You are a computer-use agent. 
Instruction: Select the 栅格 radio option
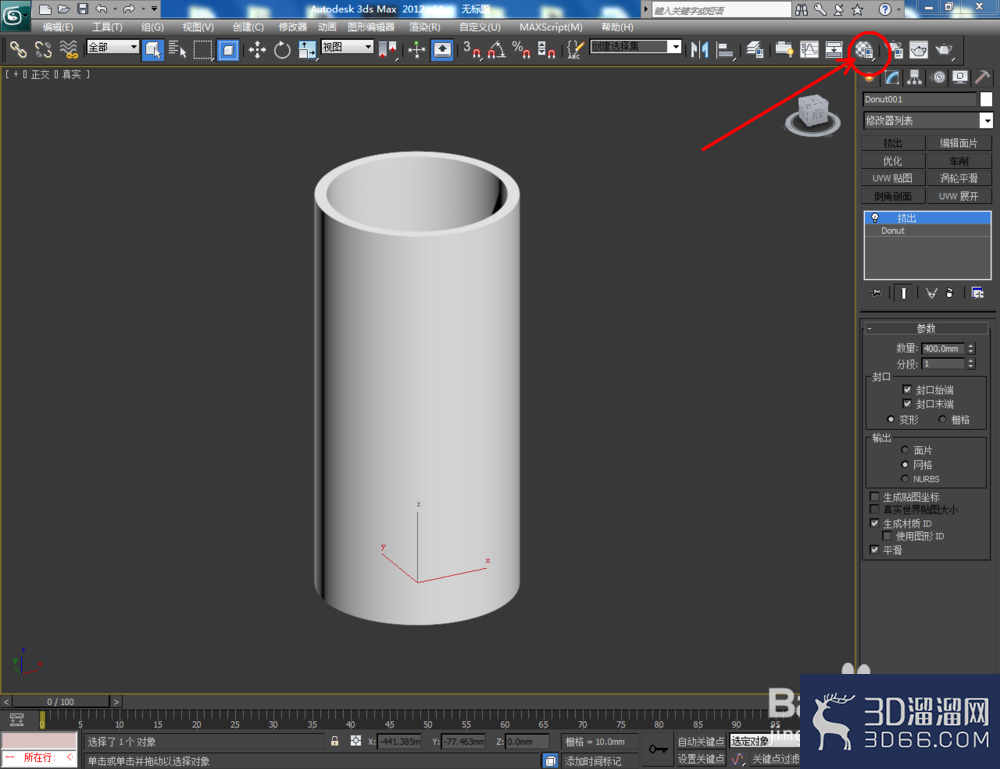[x=942, y=420]
